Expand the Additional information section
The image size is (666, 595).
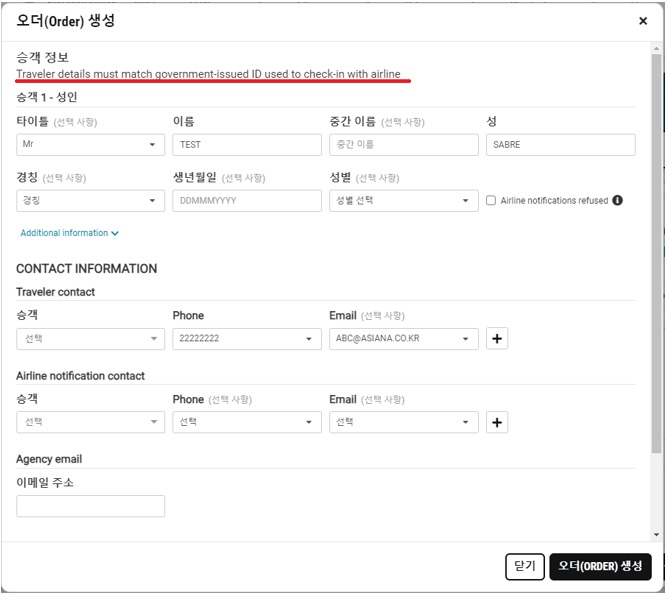click(x=69, y=233)
